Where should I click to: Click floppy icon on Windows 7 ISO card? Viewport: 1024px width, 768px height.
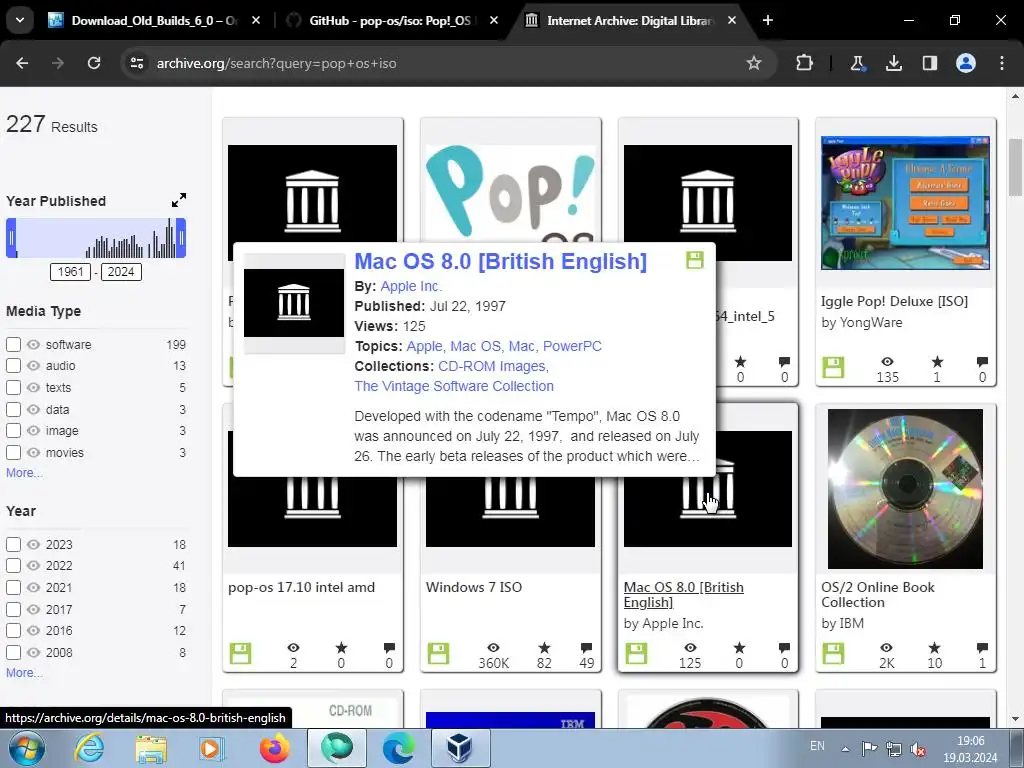438,654
